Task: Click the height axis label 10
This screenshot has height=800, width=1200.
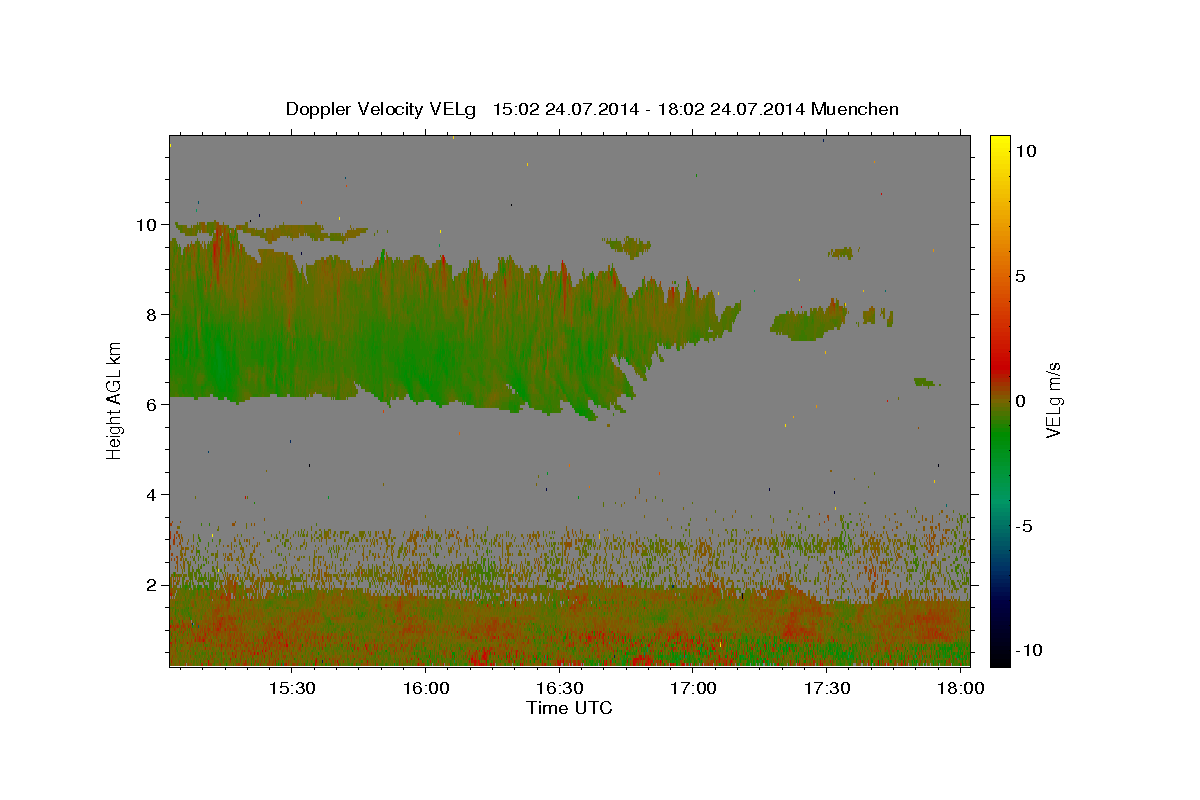Action: pyautogui.click(x=146, y=225)
